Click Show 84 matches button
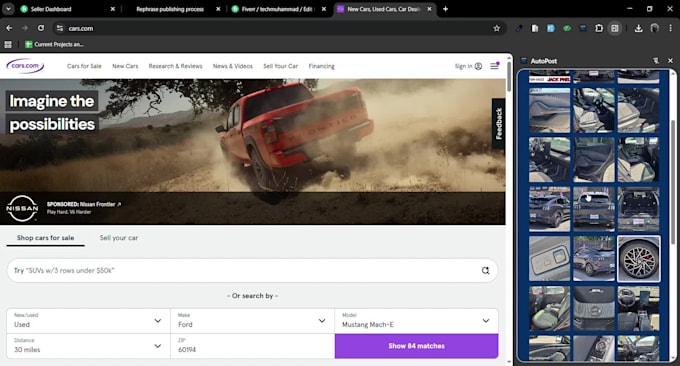The width and height of the screenshot is (680, 366). 416,346
